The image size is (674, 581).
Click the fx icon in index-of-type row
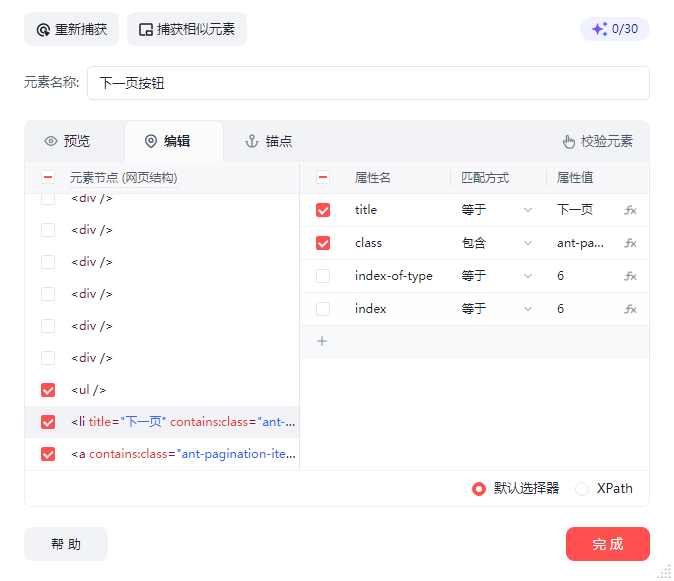coord(630,276)
